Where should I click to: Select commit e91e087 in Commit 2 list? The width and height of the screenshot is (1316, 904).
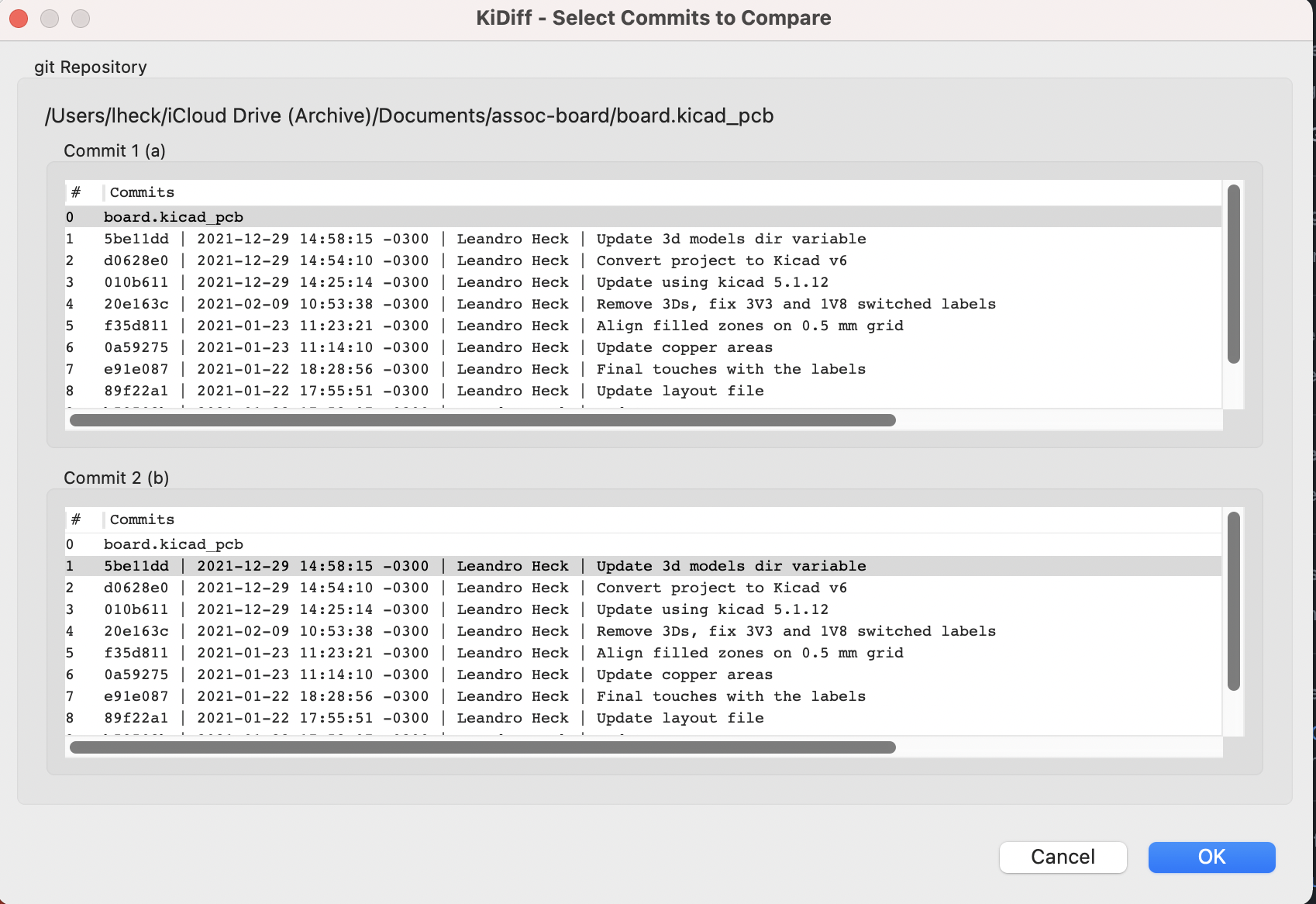click(643, 696)
